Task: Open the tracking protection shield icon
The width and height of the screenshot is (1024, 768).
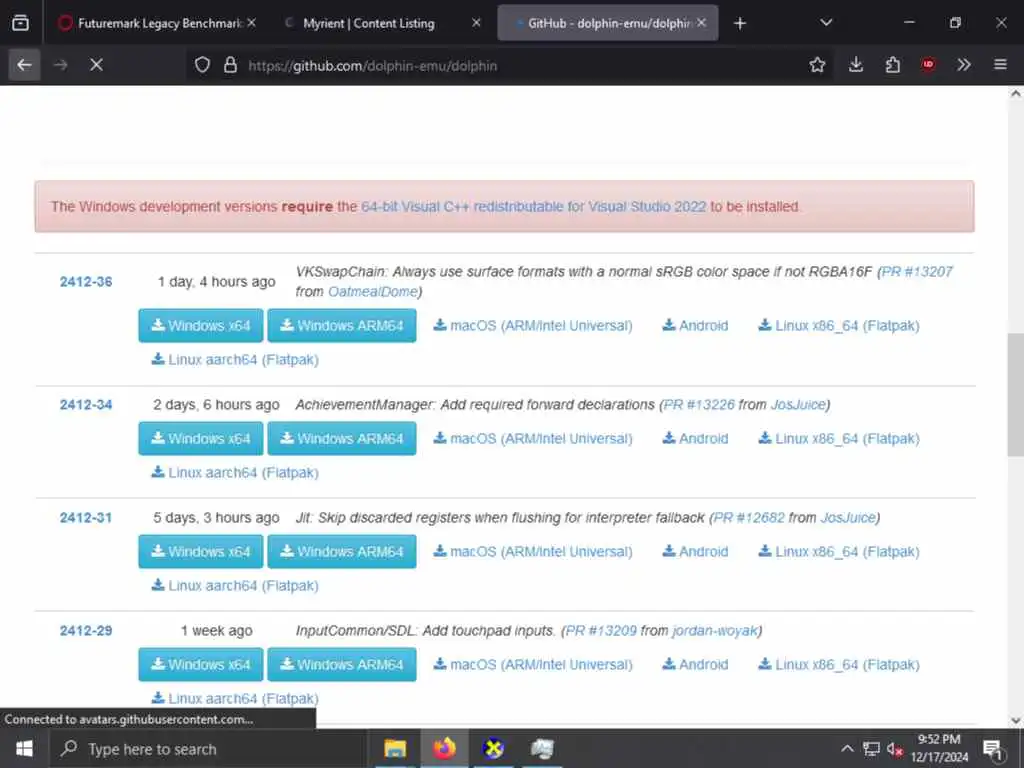Action: tap(202, 65)
